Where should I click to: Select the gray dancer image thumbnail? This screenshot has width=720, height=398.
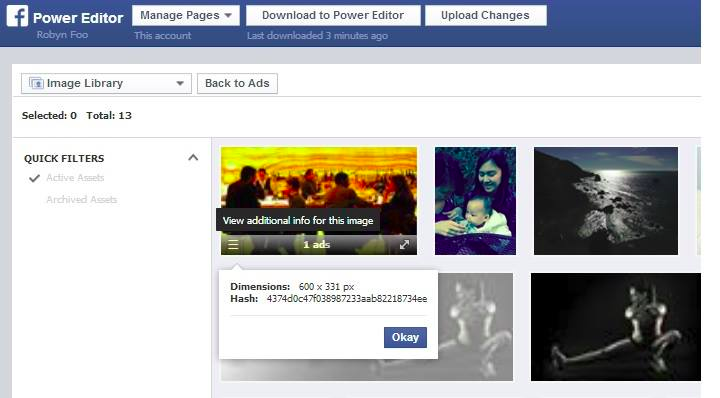475,327
